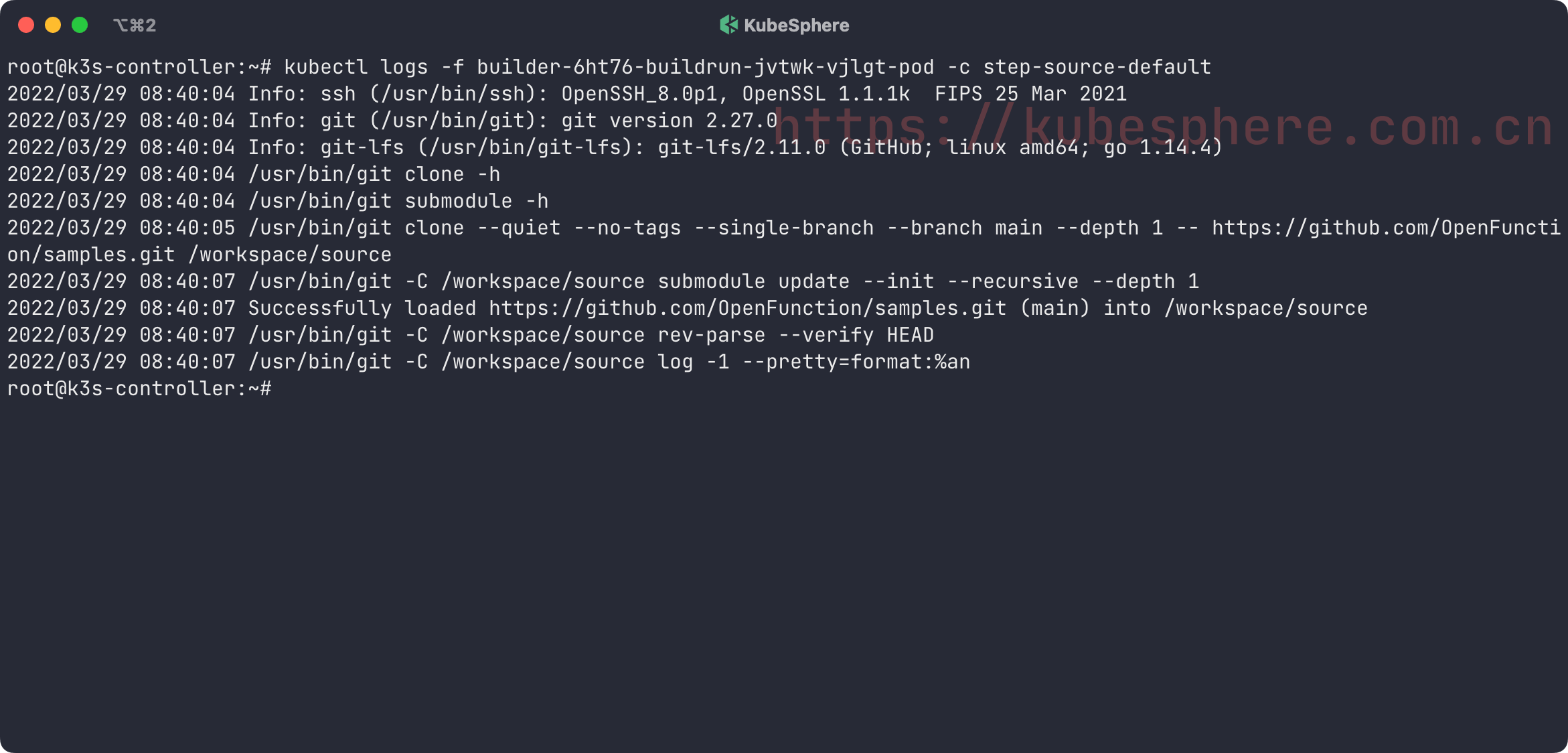Open the kubesphere.com.cn watermark URL
1568x753 pixels.
click(x=1164, y=126)
